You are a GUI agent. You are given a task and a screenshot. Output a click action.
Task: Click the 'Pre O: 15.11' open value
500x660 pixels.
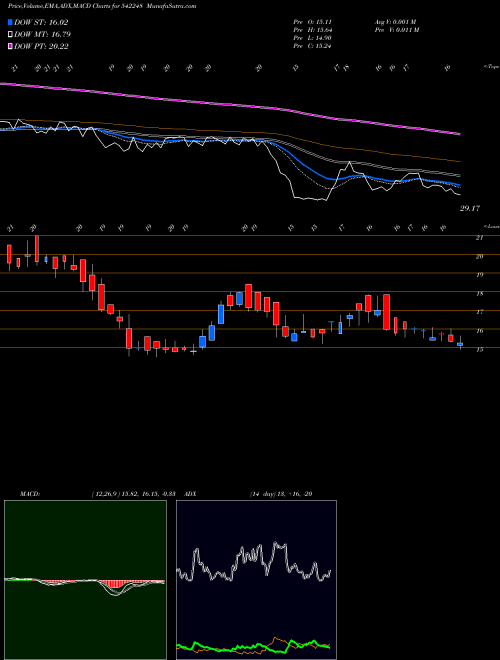coord(312,22)
